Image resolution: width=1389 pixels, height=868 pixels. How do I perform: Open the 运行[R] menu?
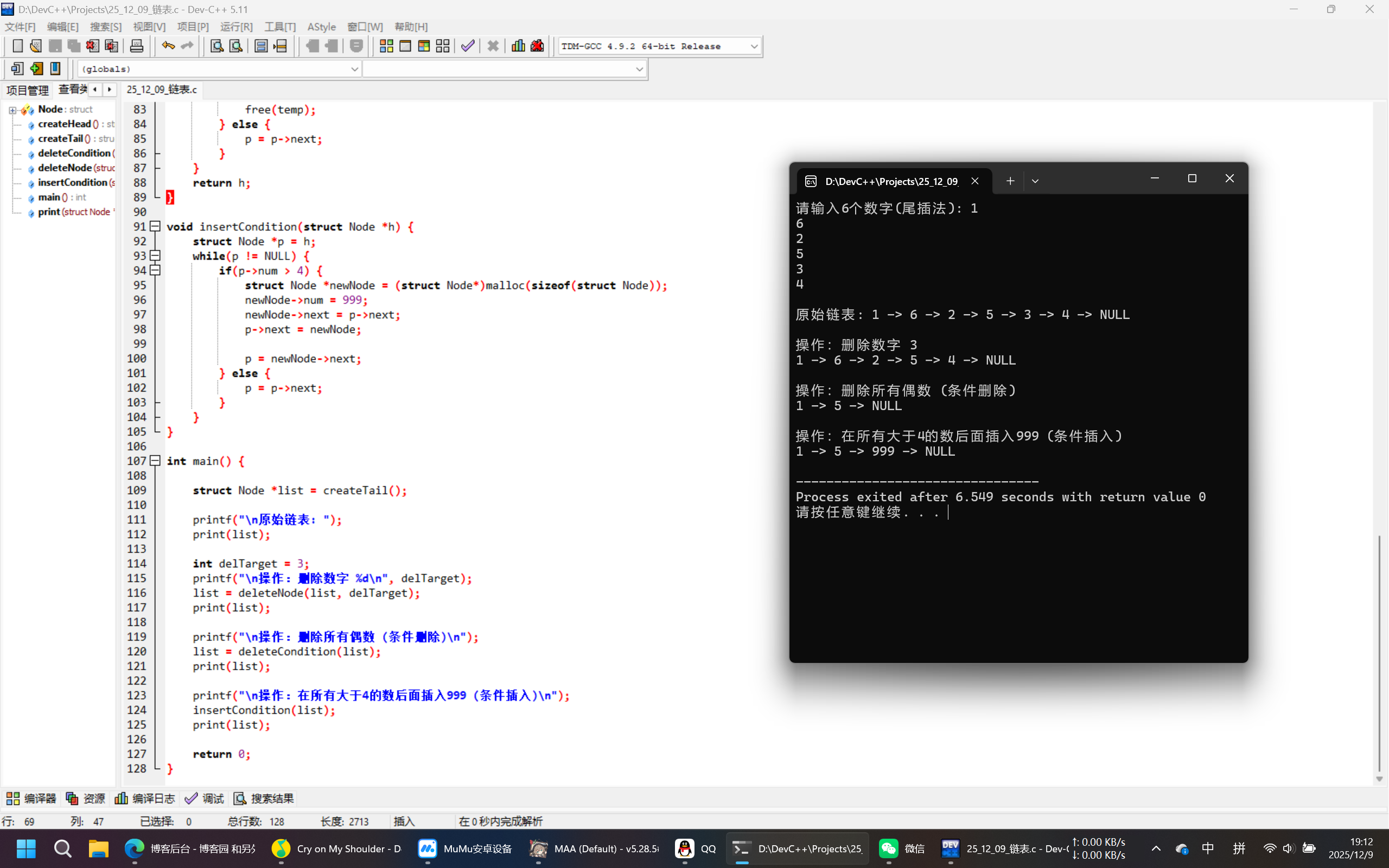click(236, 27)
